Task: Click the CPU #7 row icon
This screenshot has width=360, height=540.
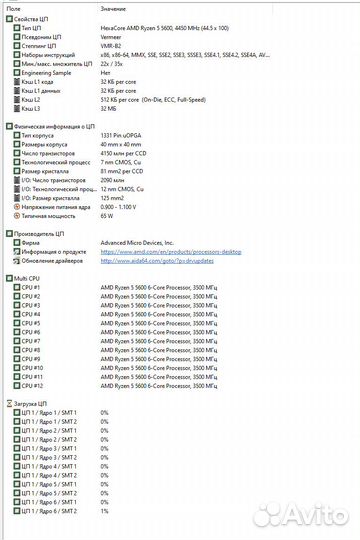Action: (17, 341)
